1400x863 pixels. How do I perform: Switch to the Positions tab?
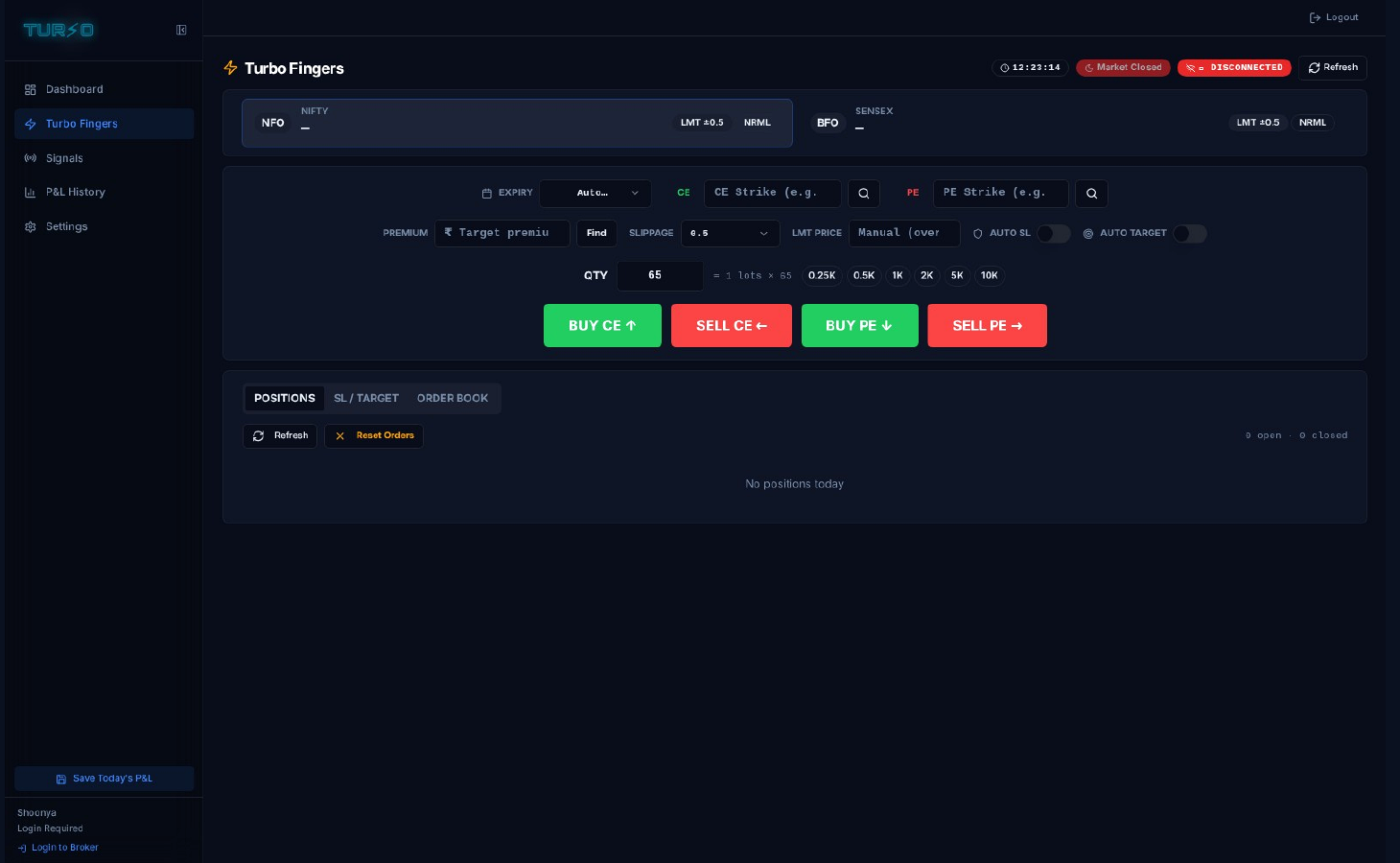285,398
